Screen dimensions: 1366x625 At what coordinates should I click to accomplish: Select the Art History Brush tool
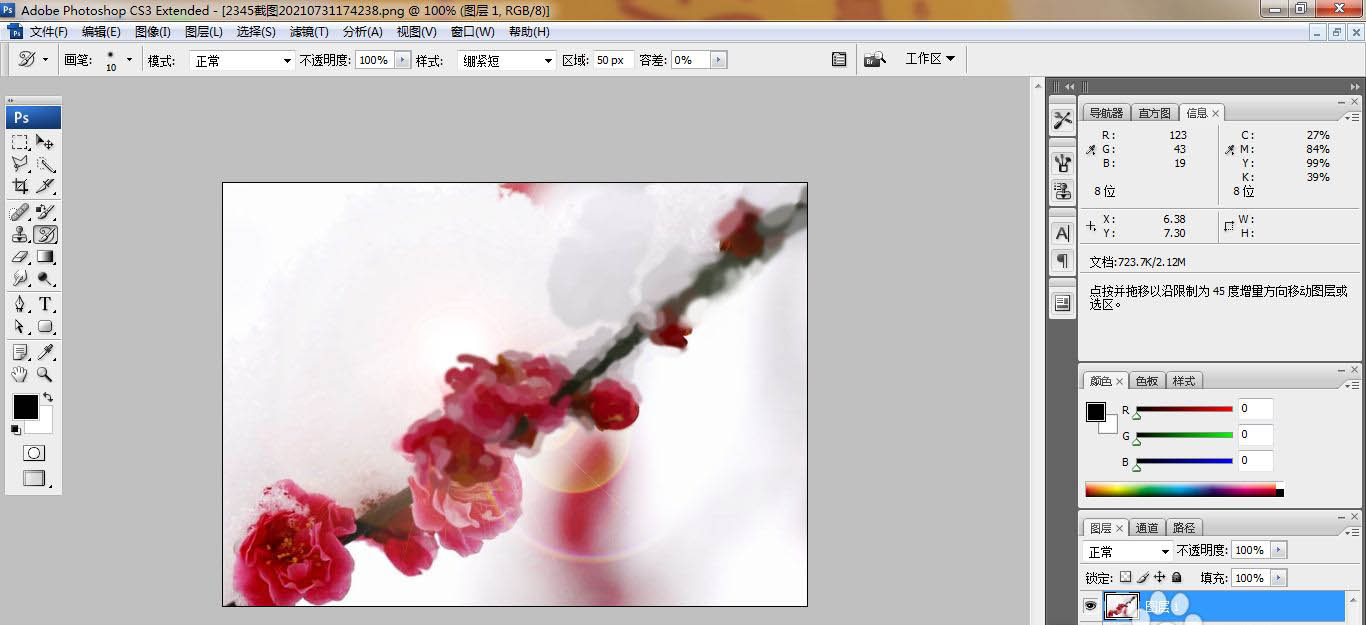tap(46, 235)
